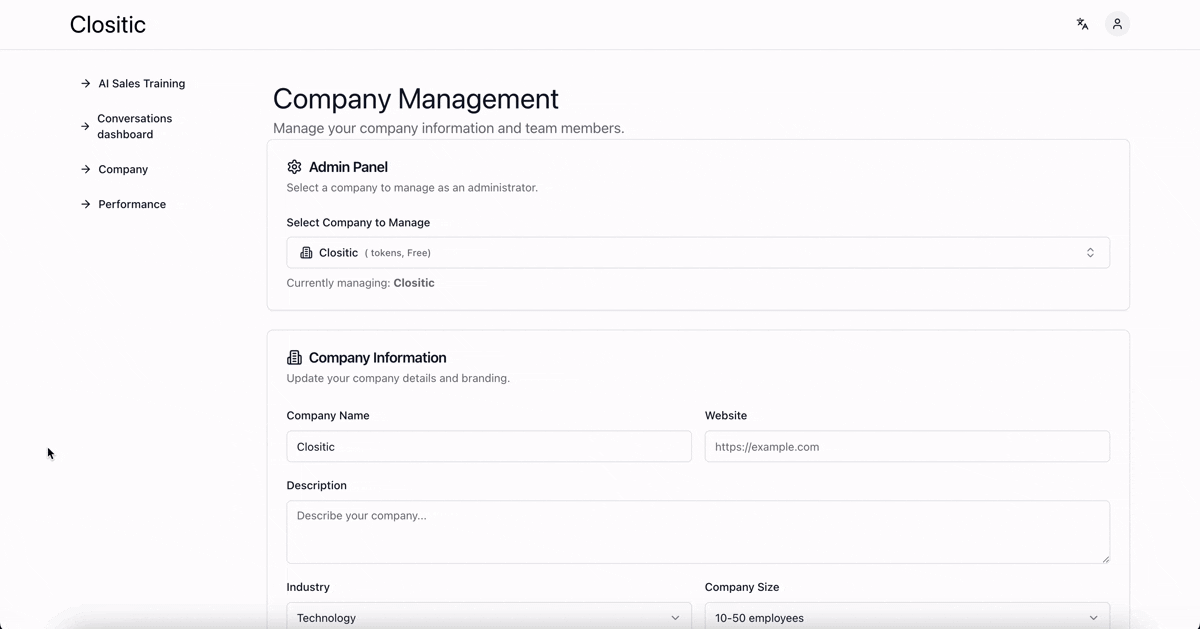This screenshot has width=1200, height=629.
Task: Focus the Website URL input field
Action: tap(906, 447)
